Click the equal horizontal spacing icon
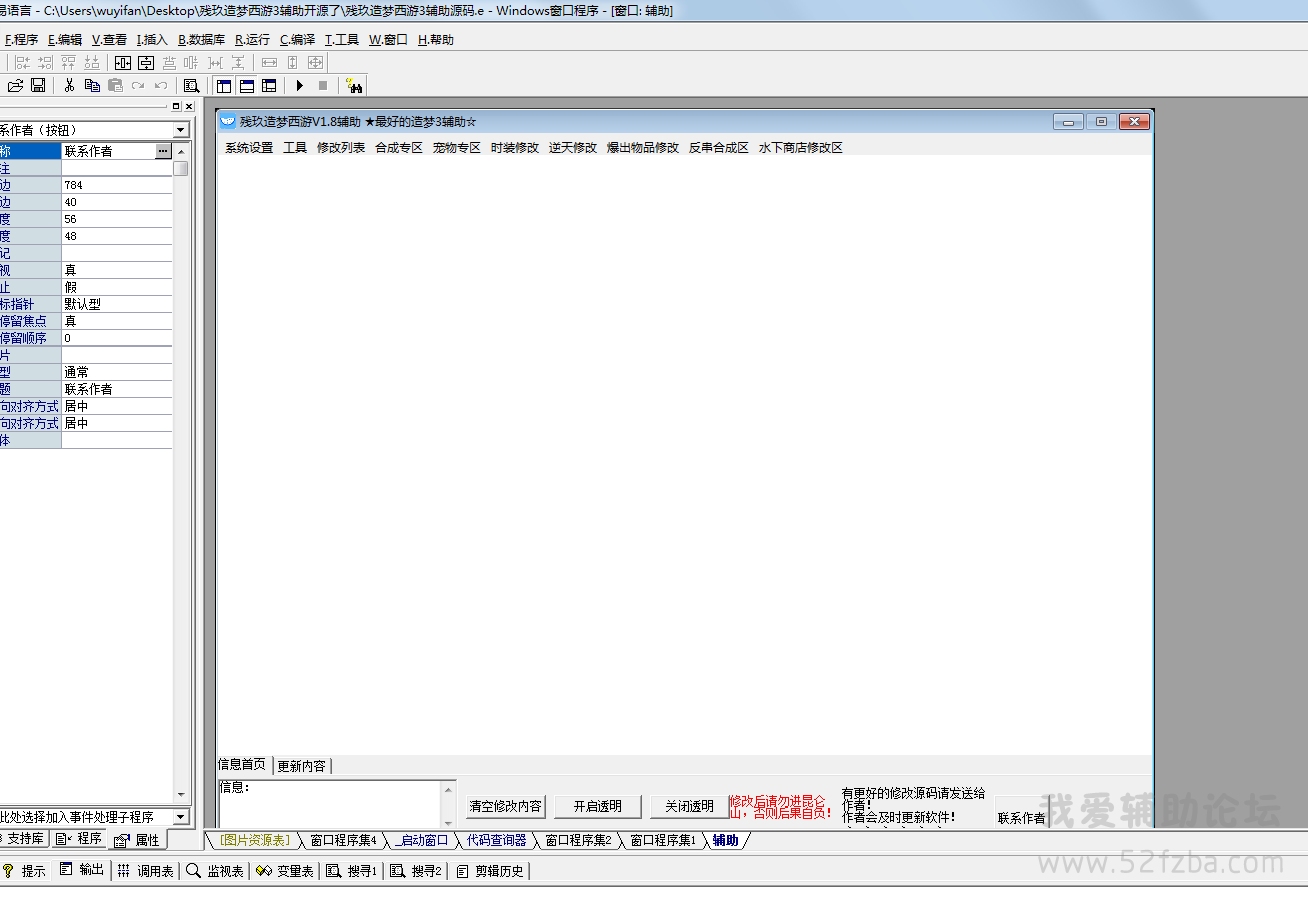The image size is (1308, 901). (214, 63)
